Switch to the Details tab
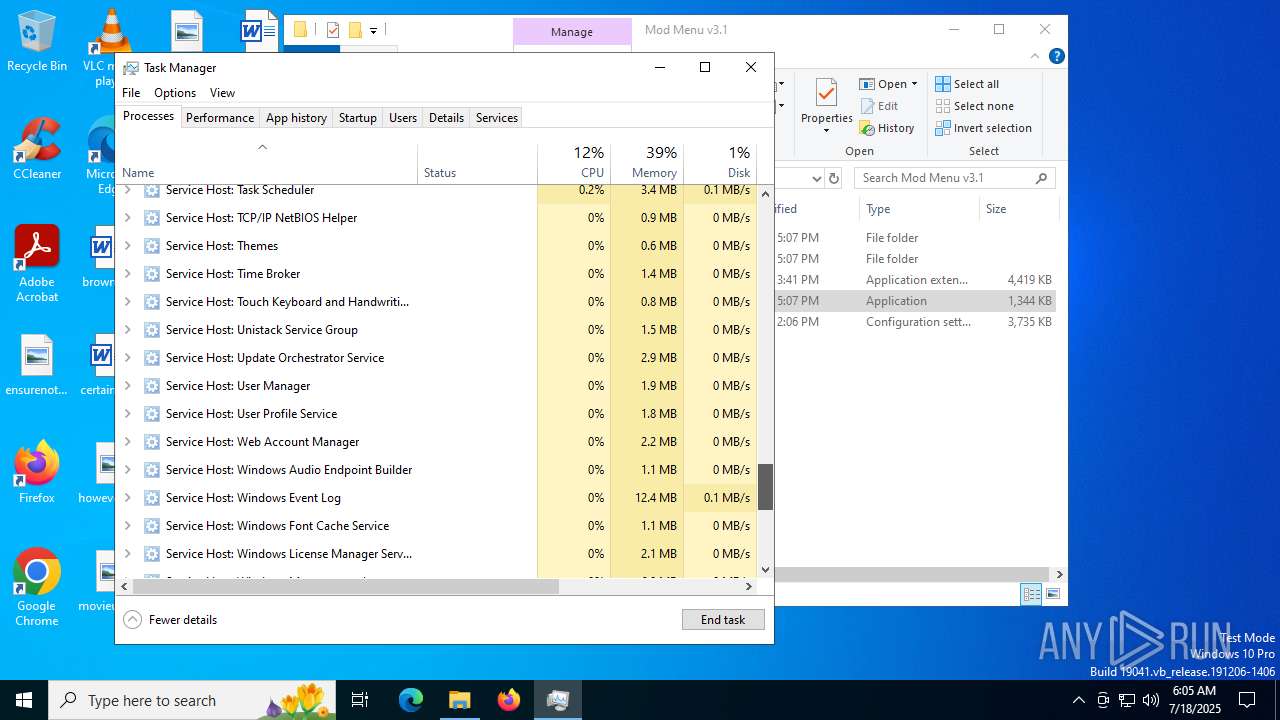1280x720 pixels. click(x=446, y=118)
